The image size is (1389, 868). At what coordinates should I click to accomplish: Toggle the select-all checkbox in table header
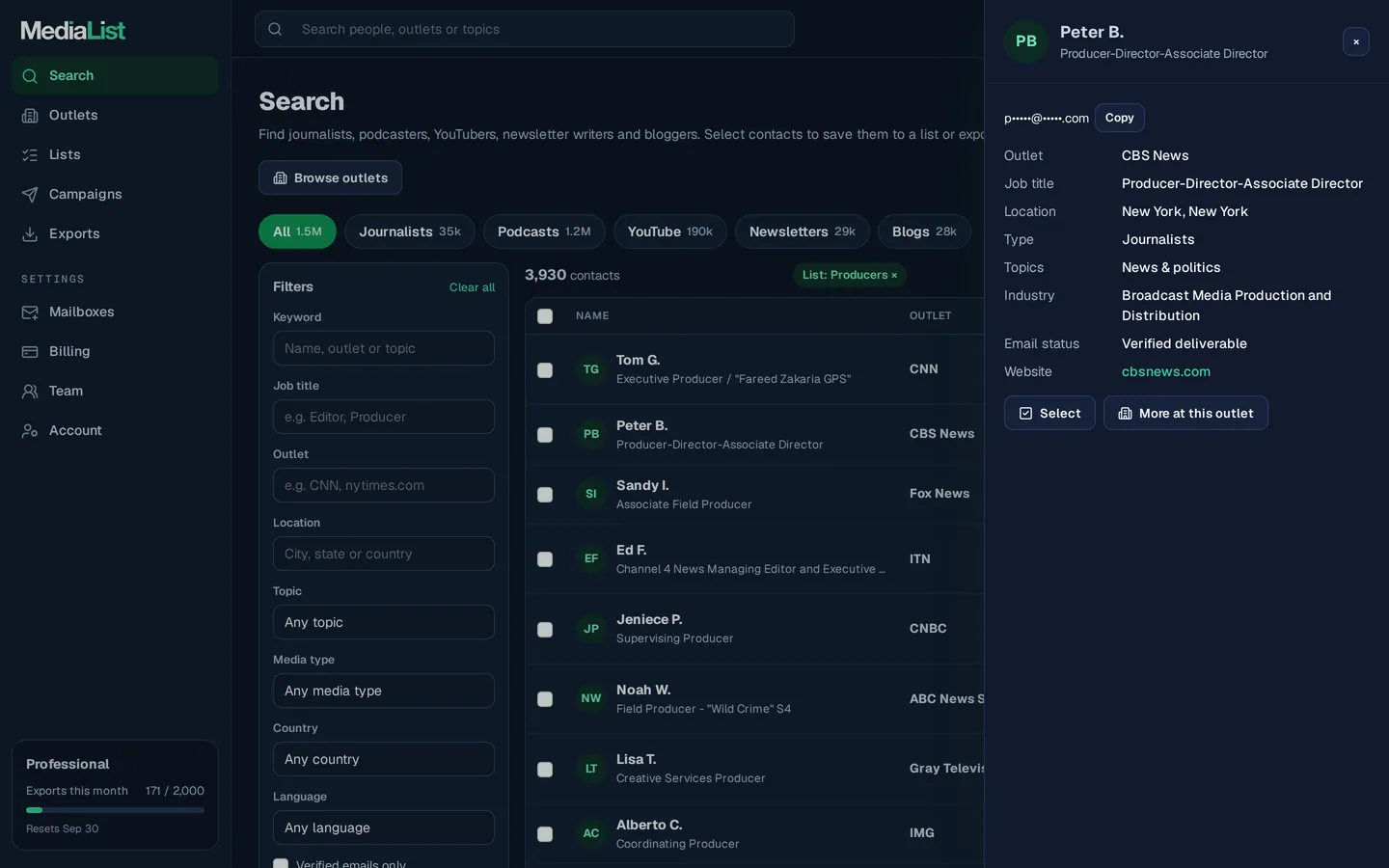click(545, 316)
